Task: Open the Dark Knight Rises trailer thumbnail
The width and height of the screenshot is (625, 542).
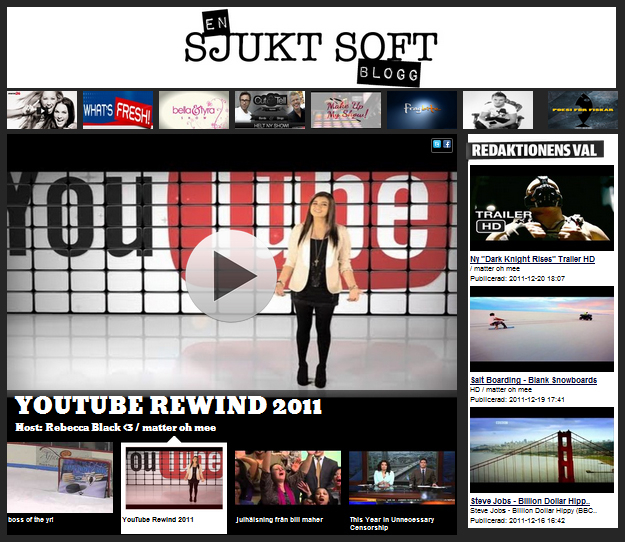Action: click(542, 208)
